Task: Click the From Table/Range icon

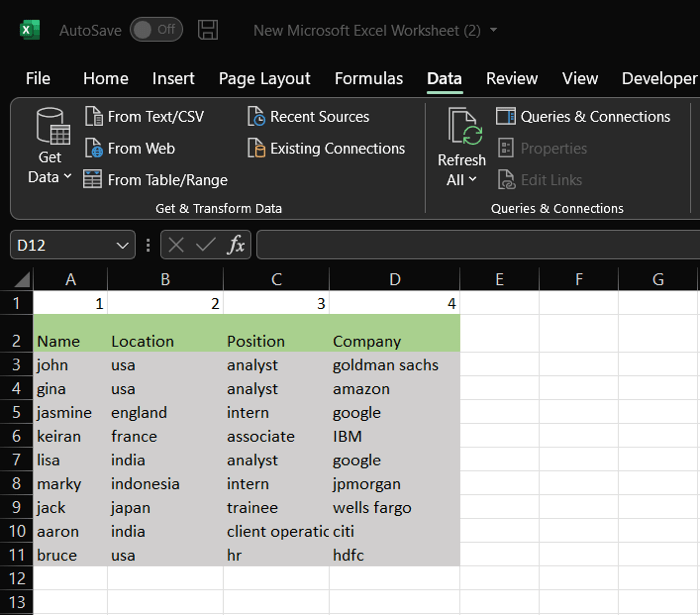Action: [92, 179]
